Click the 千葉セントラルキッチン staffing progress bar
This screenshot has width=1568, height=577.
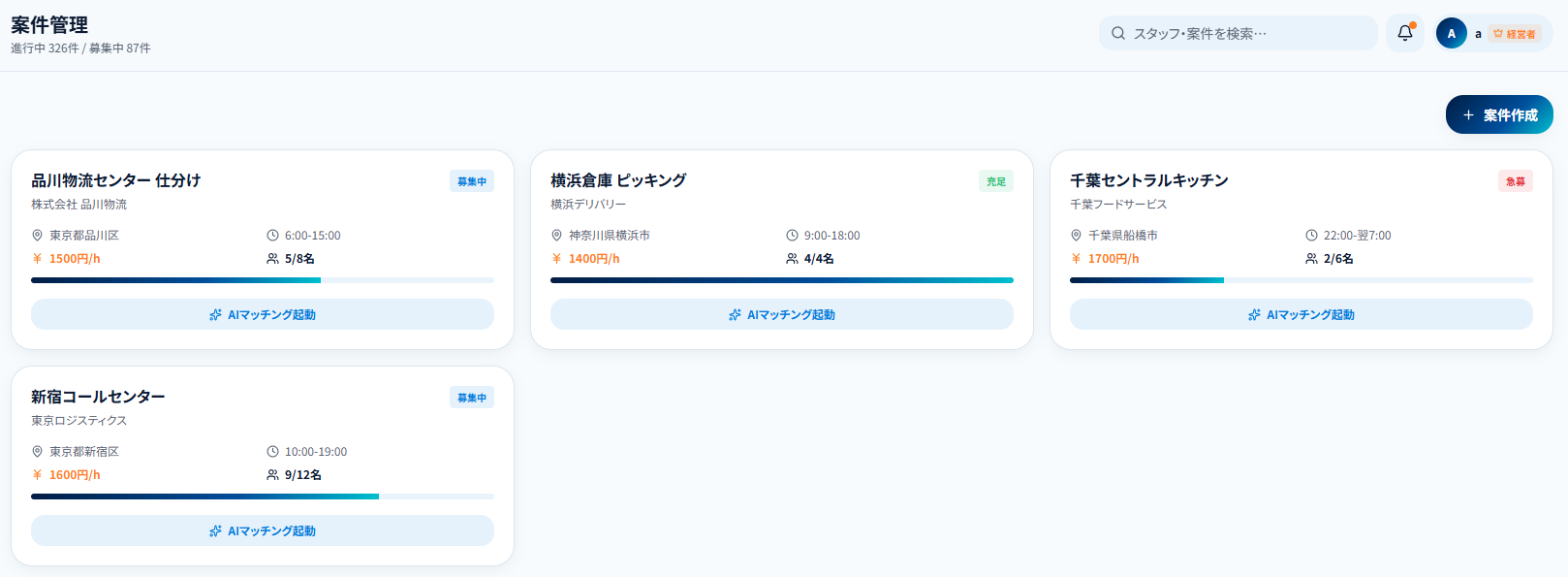pos(1301,280)
